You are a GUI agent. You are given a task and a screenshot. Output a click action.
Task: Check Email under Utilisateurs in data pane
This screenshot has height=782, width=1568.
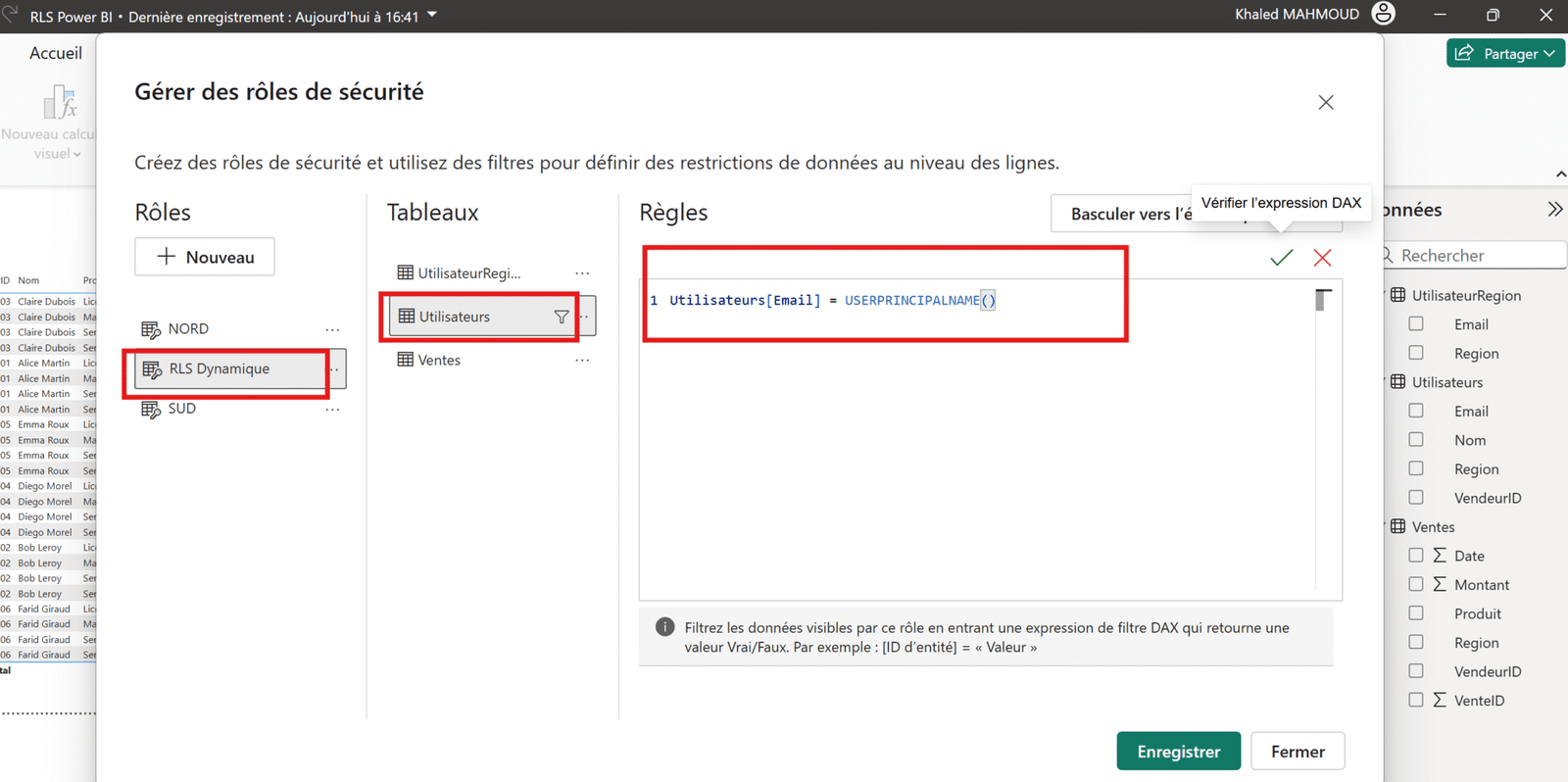1416,411
